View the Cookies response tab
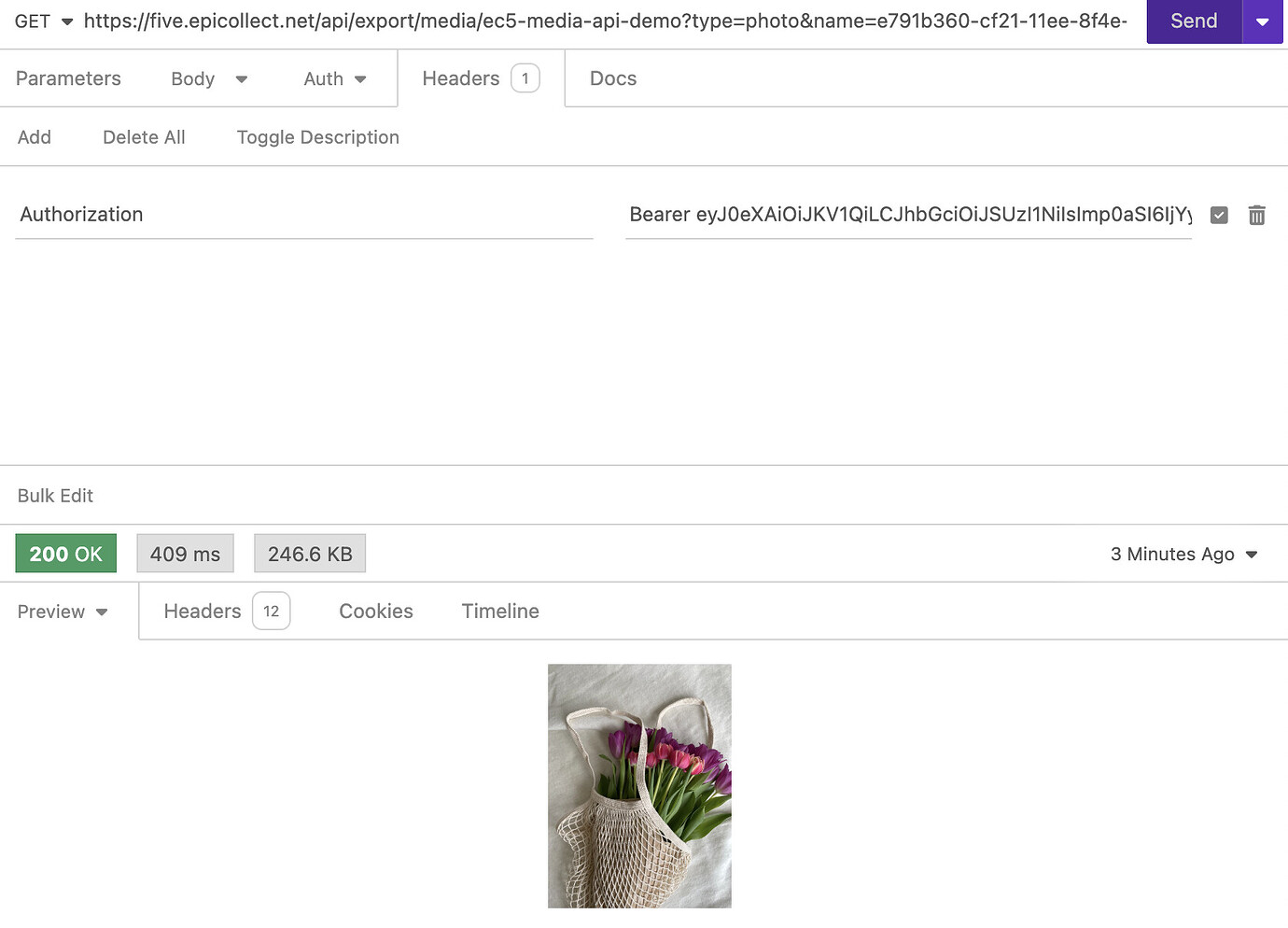The width and height of the screenshot is (1288, 928). click(x=376, y=612)
